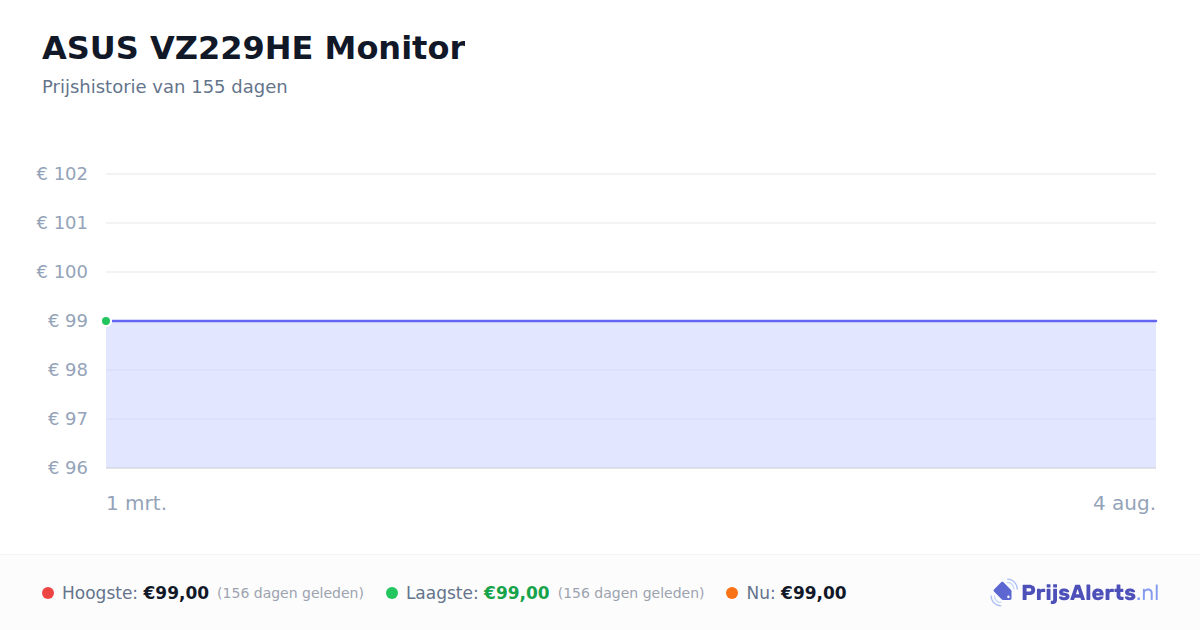The width and height of the screenshot is (1200, 630).
Task: Click the red Hoogste indicator dot
Action: click(x=48, y=593)
